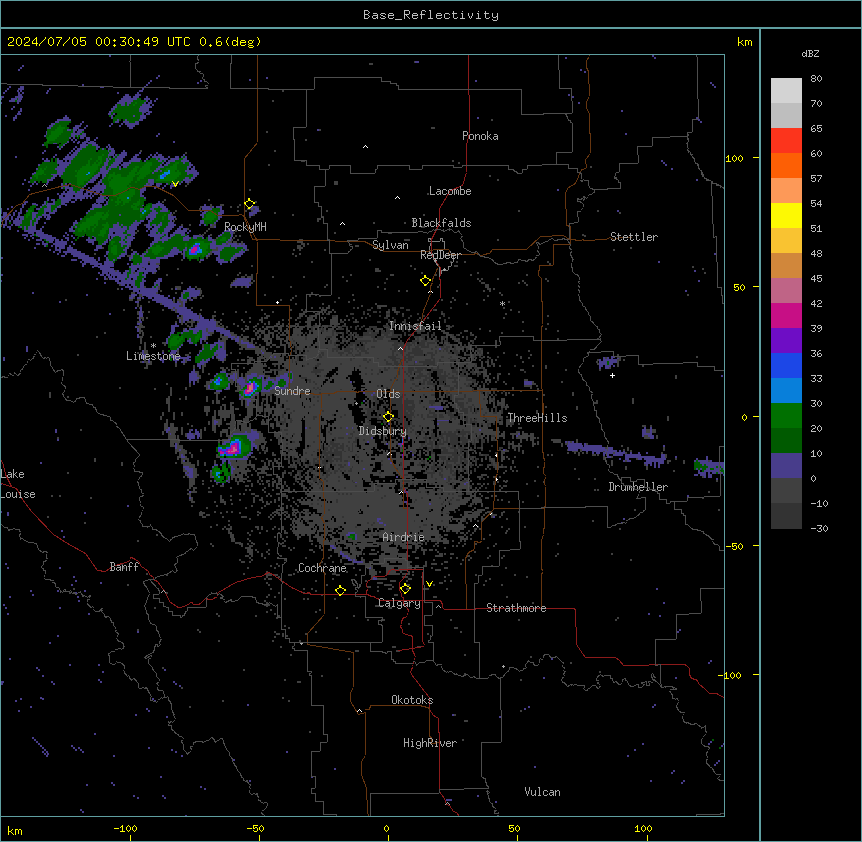
Task: Pick the bright yellow 51-54 dBZ legend swatch
Action: [x=786, y=215]
